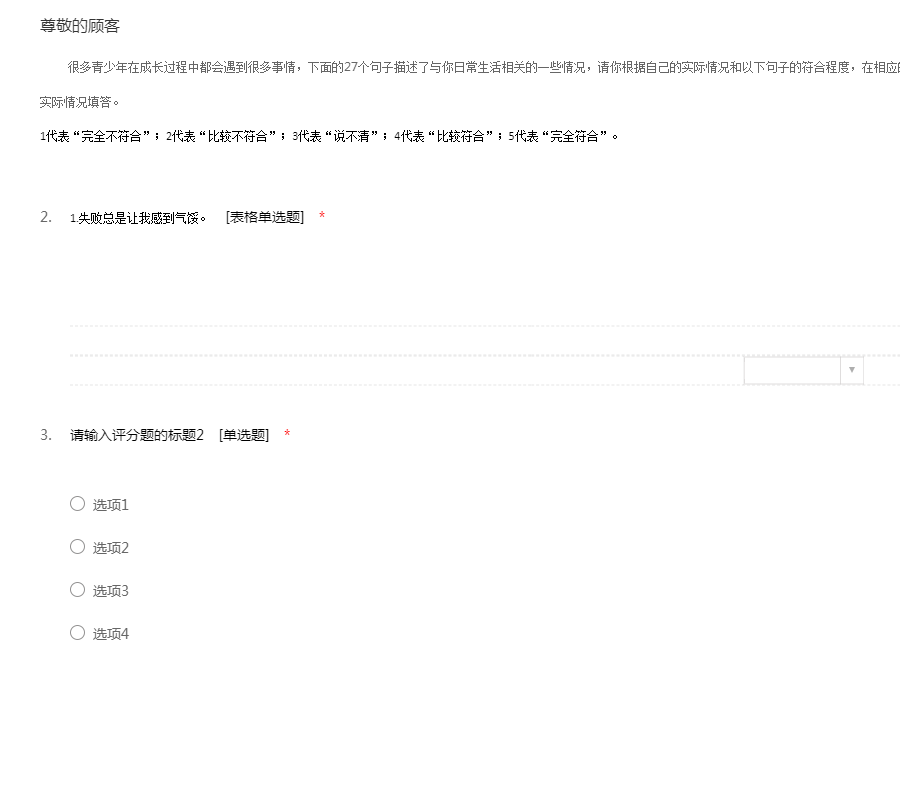This screenshot has height=800, width=900.
Task: Click the 选项4 label text
Action: 111,634
